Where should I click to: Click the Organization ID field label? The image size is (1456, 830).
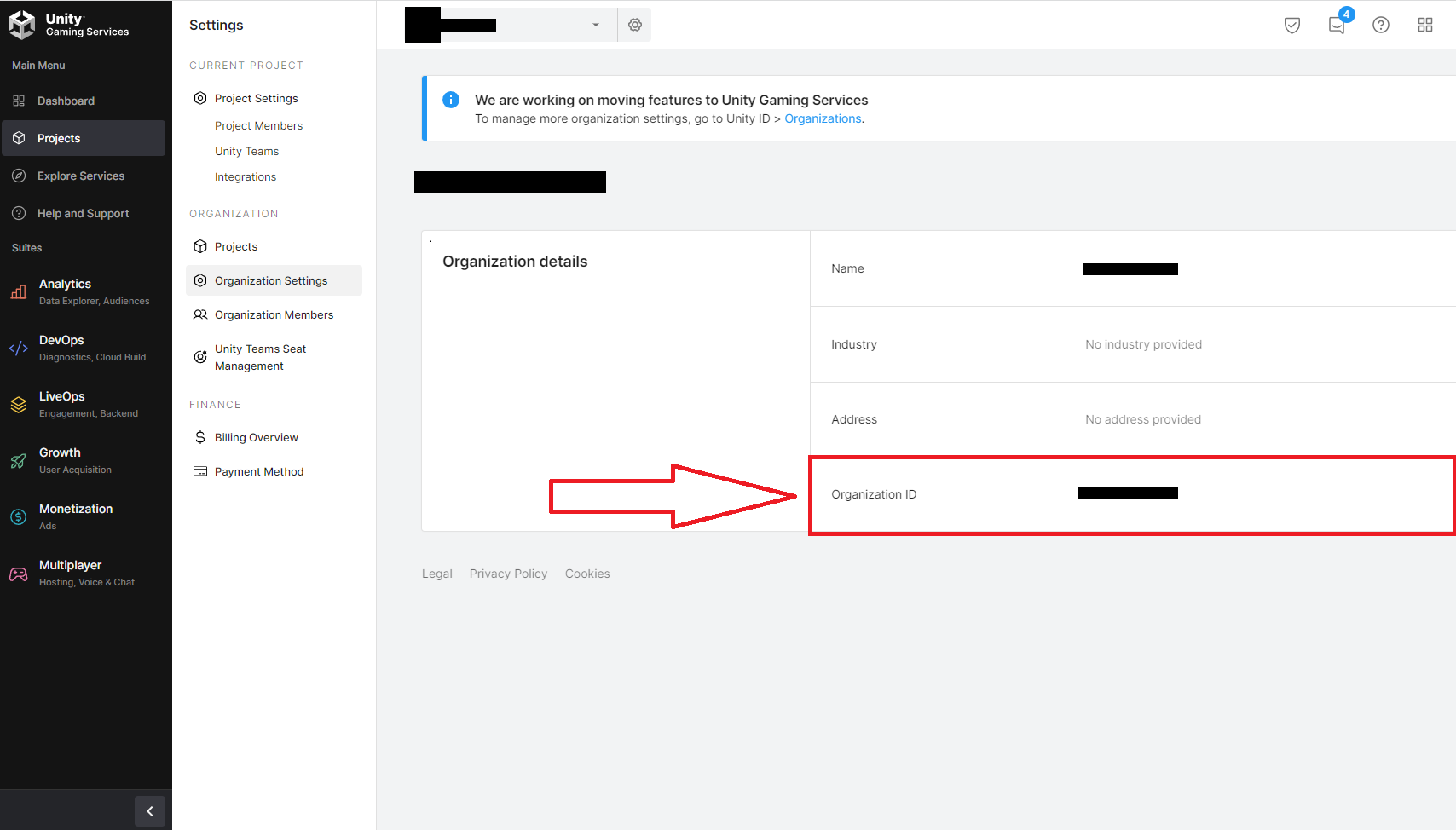(x=874, y=494)
